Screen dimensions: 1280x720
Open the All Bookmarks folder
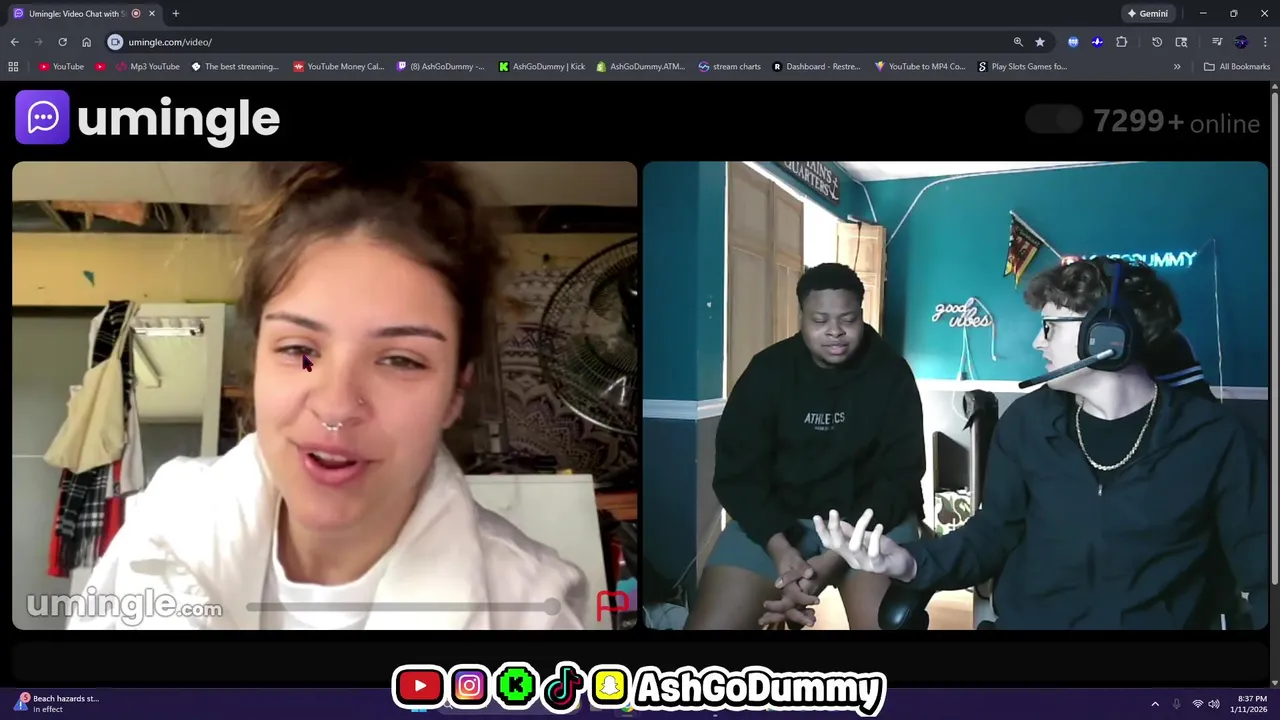pos(1237,67)
